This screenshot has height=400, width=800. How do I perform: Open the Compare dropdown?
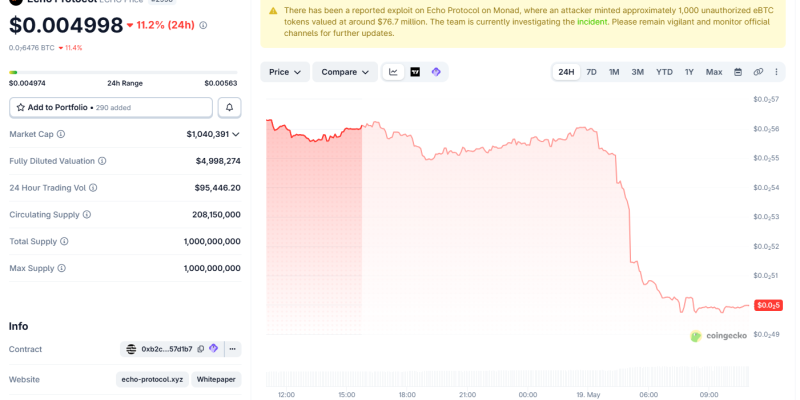point(345,72)
